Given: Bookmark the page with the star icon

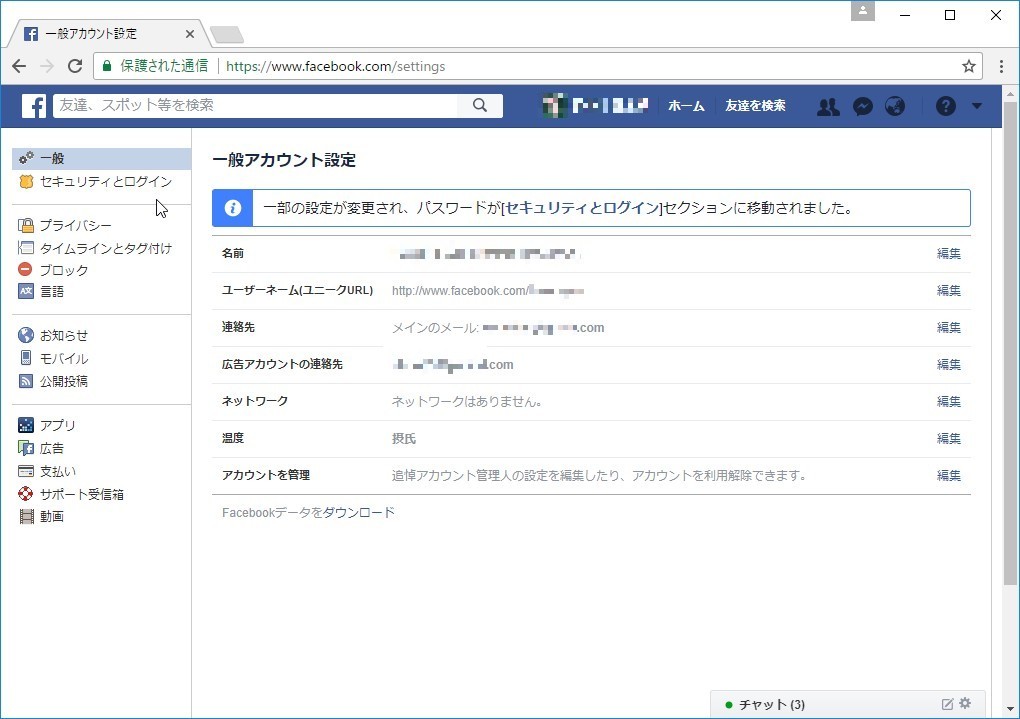Looking at the screenshot, I should coord(967,66).
